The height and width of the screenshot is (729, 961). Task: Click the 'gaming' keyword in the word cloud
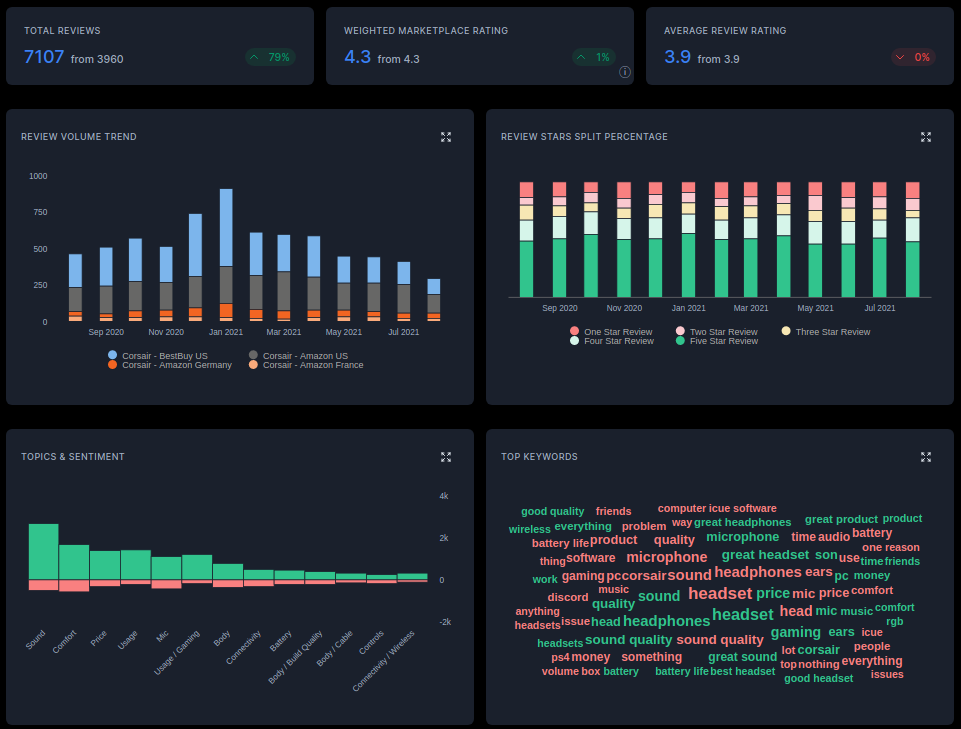tap(795, 632)
